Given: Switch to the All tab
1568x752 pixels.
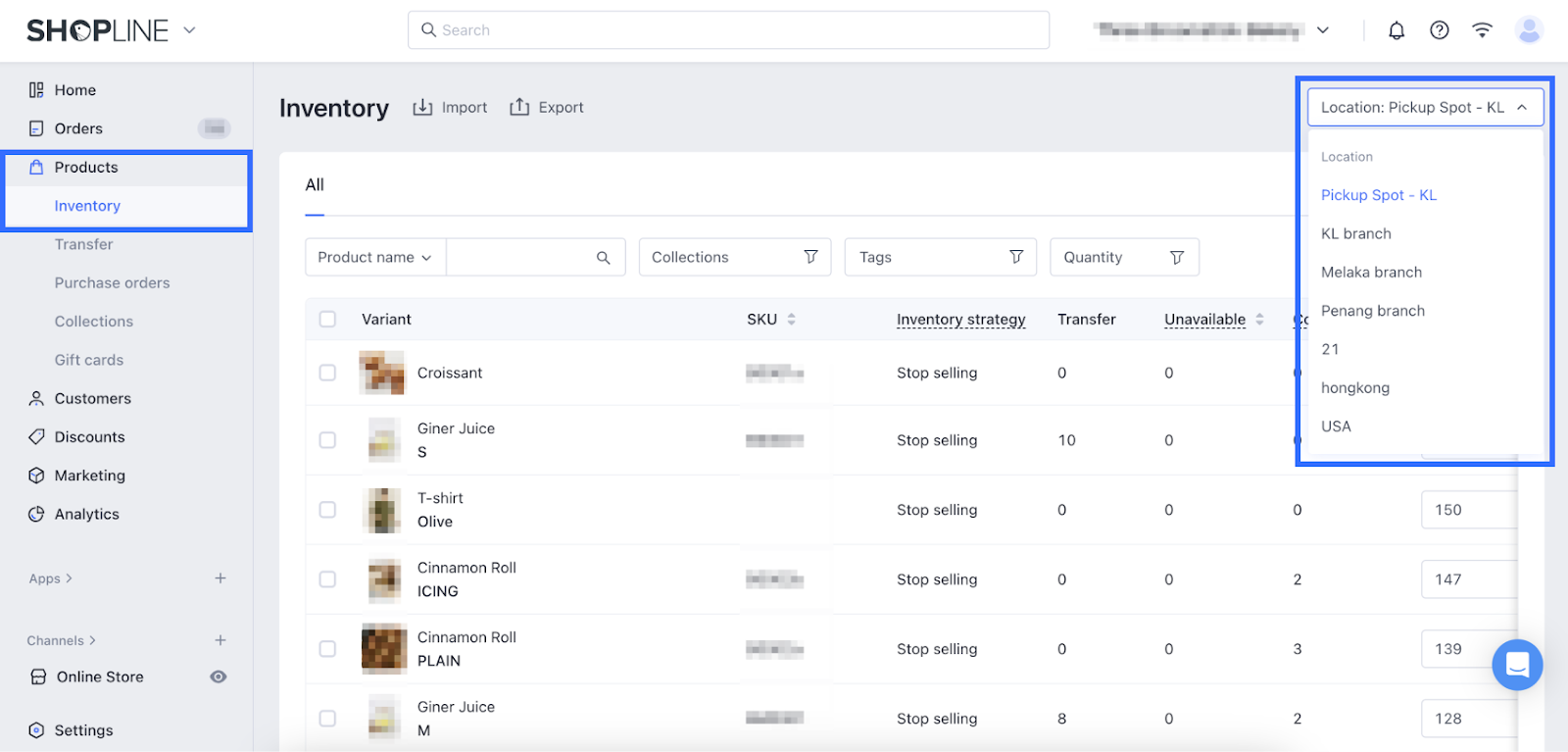Looking at the screenshot, I should (315, 185).
